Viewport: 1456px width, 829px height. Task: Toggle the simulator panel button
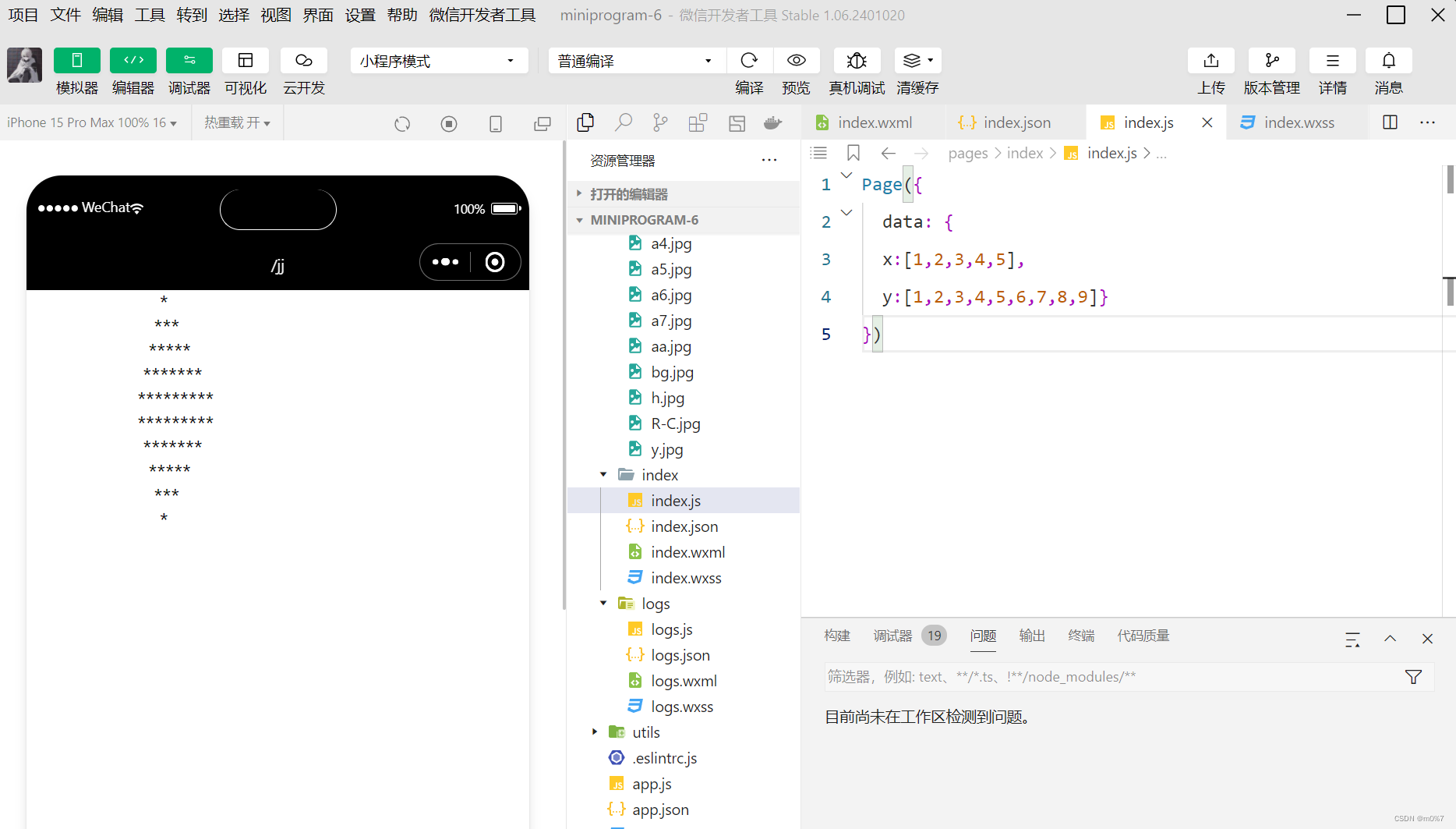click(x=76, y=61)
